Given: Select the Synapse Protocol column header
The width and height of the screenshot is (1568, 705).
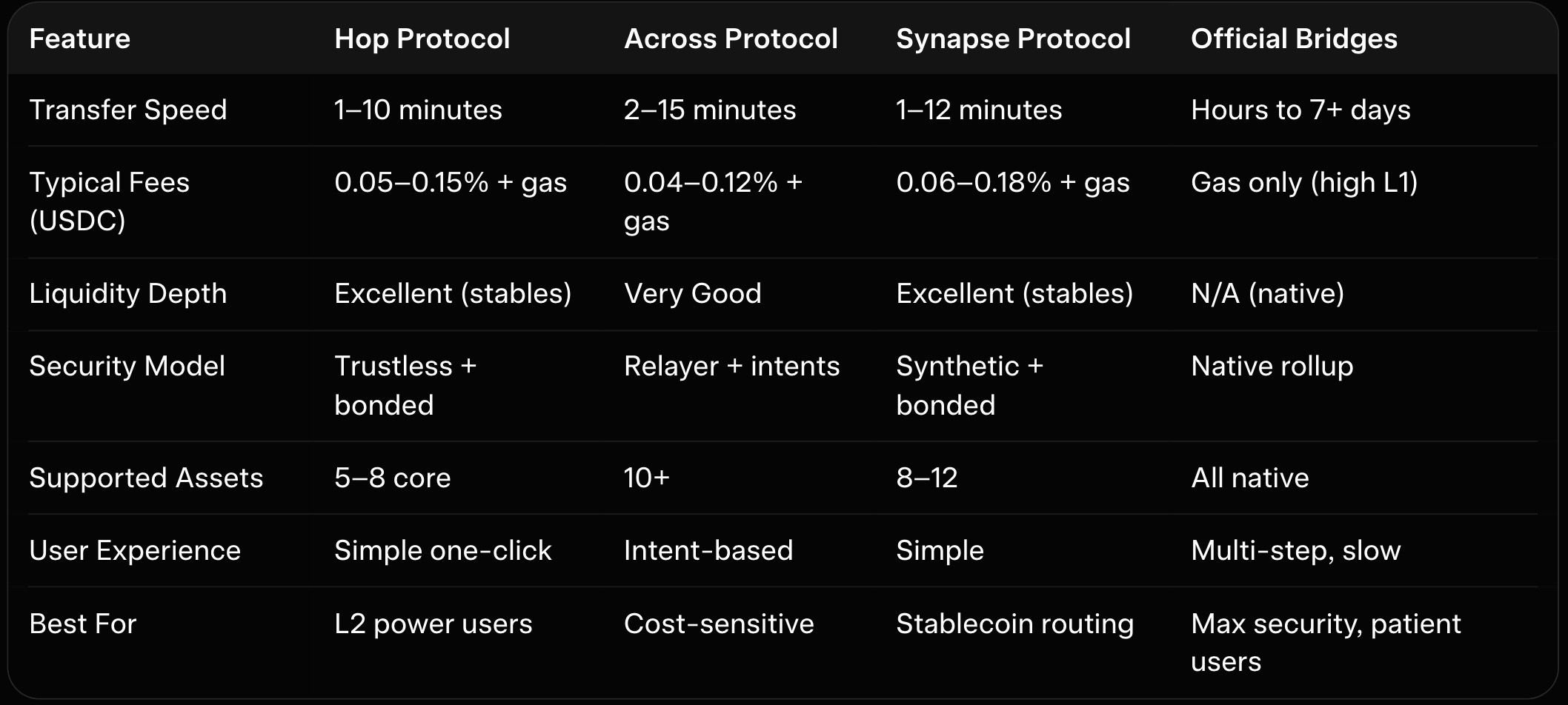Looking at the screenshot, I should click(x=1013, y=39).
